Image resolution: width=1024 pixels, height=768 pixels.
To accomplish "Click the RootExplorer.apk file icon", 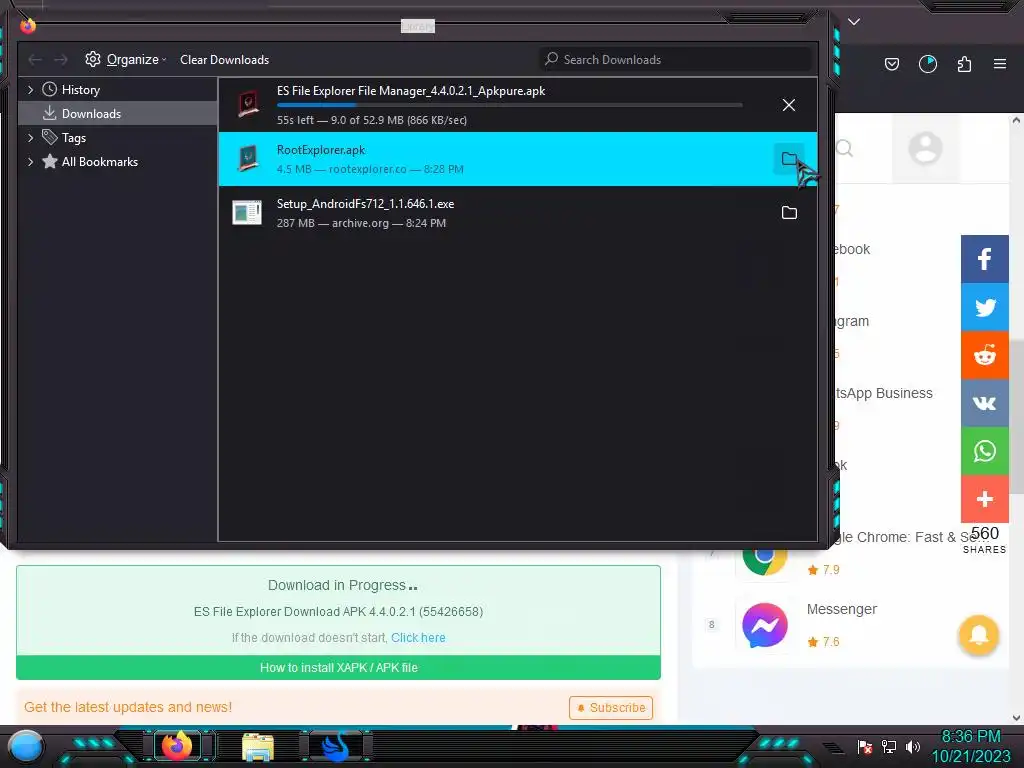I will tap(248, 158).
